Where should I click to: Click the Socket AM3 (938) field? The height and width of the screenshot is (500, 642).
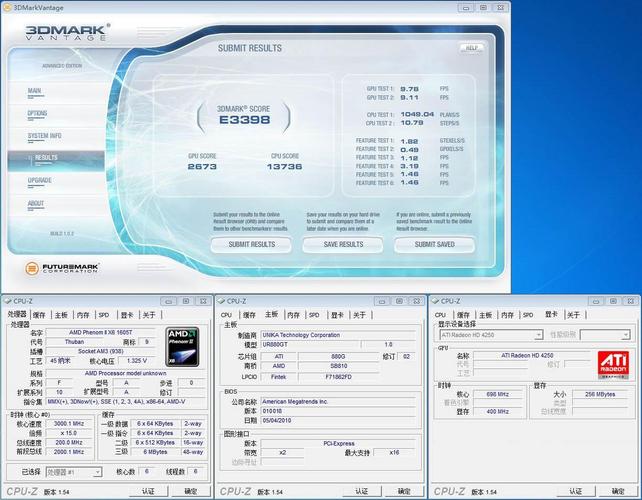(x=100, y=351)
